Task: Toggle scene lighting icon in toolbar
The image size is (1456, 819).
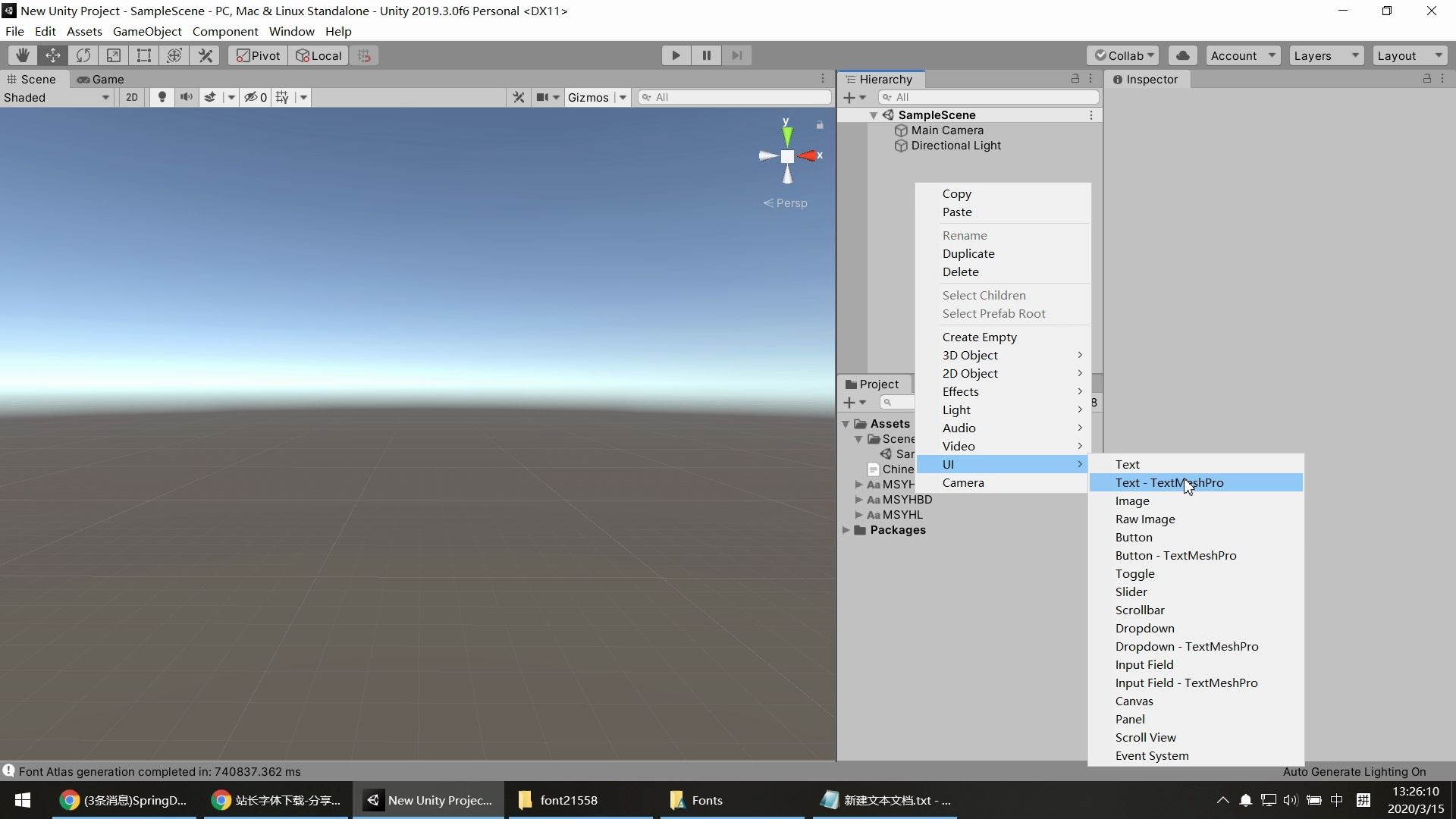Action: (162, 97)
